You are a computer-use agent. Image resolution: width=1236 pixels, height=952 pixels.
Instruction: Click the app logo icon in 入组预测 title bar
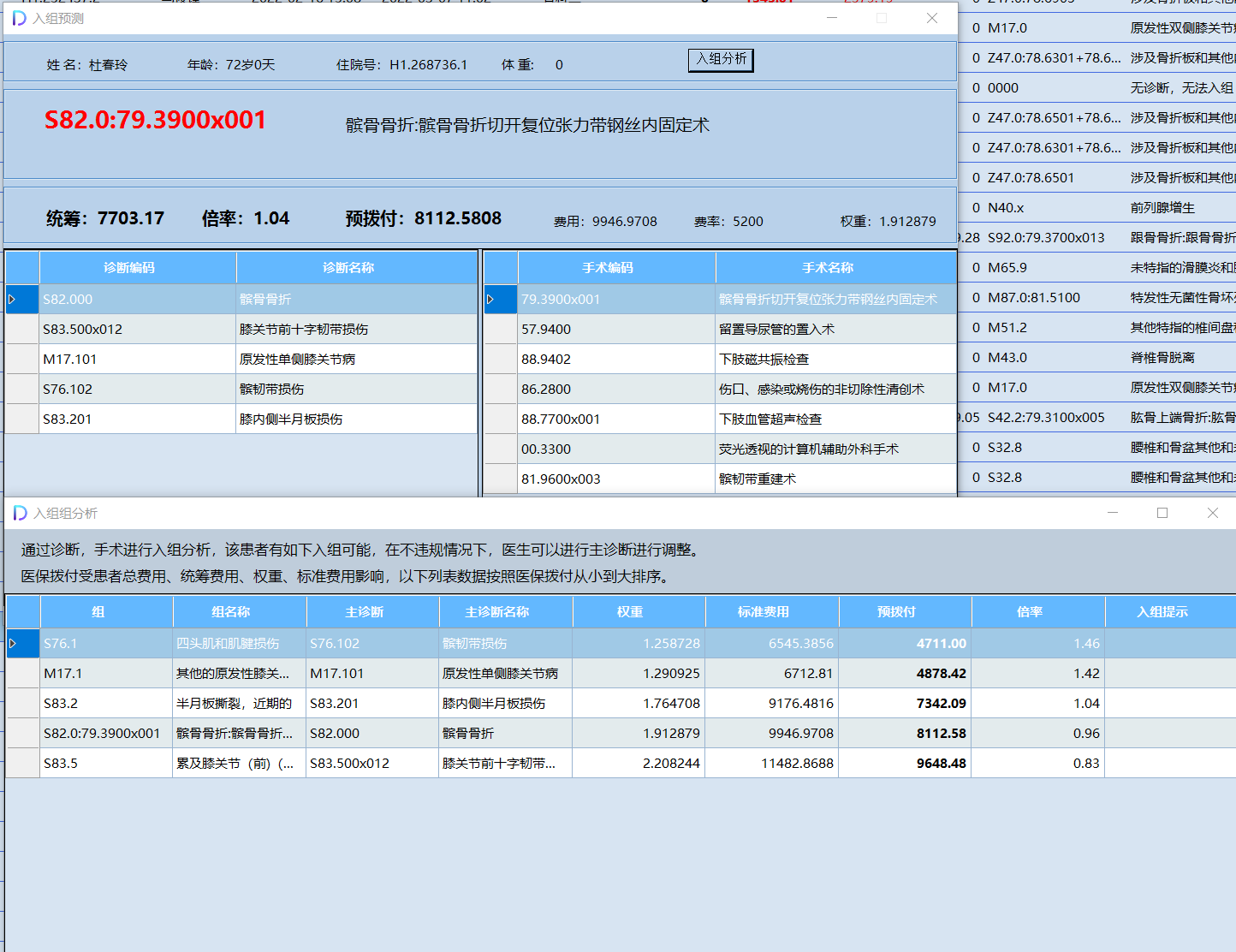18,17
